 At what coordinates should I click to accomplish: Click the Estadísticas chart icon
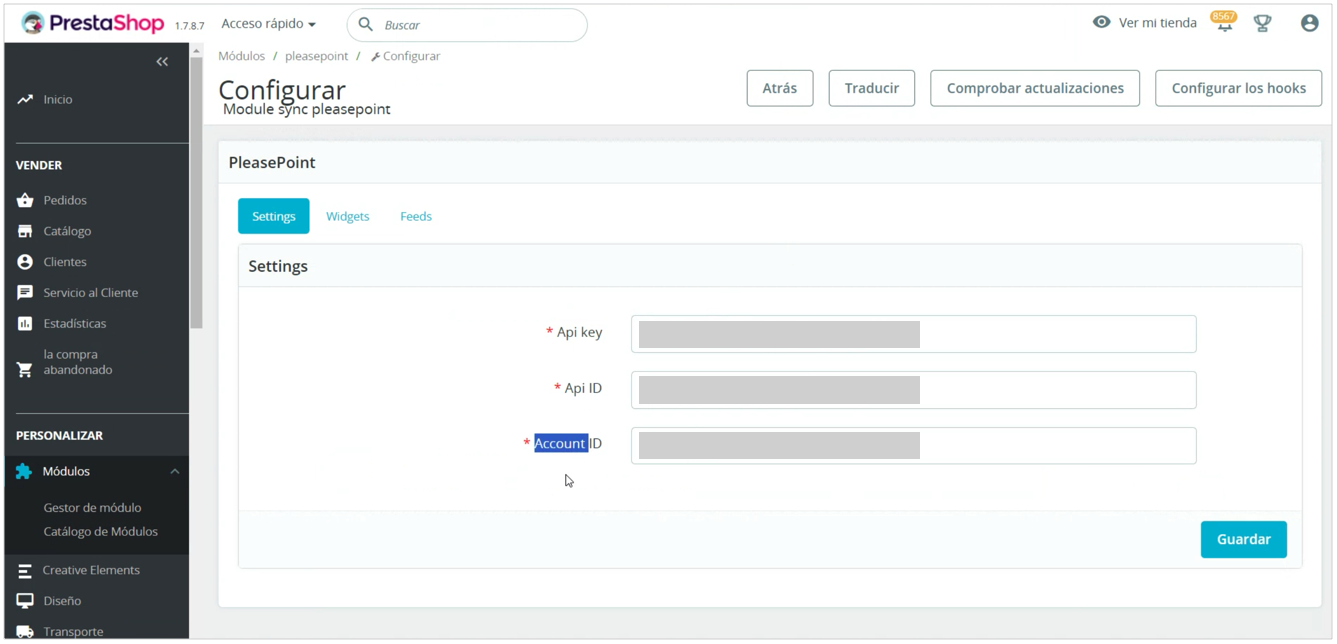[25, 324]
